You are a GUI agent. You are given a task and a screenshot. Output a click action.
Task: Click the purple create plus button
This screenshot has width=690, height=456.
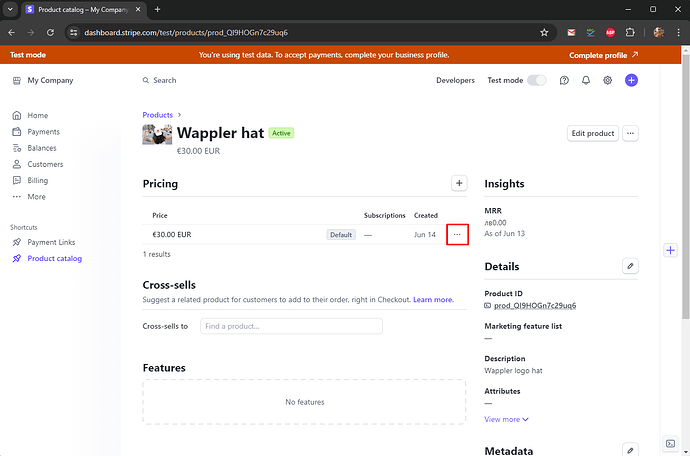631,81
